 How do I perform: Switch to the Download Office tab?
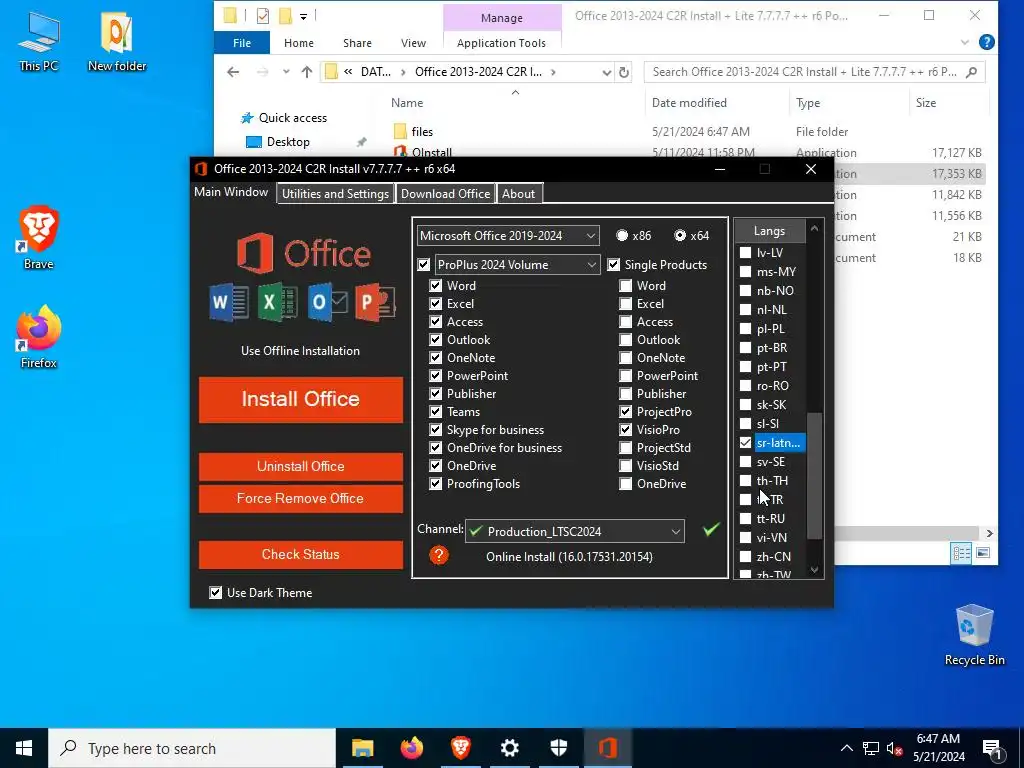445,193
